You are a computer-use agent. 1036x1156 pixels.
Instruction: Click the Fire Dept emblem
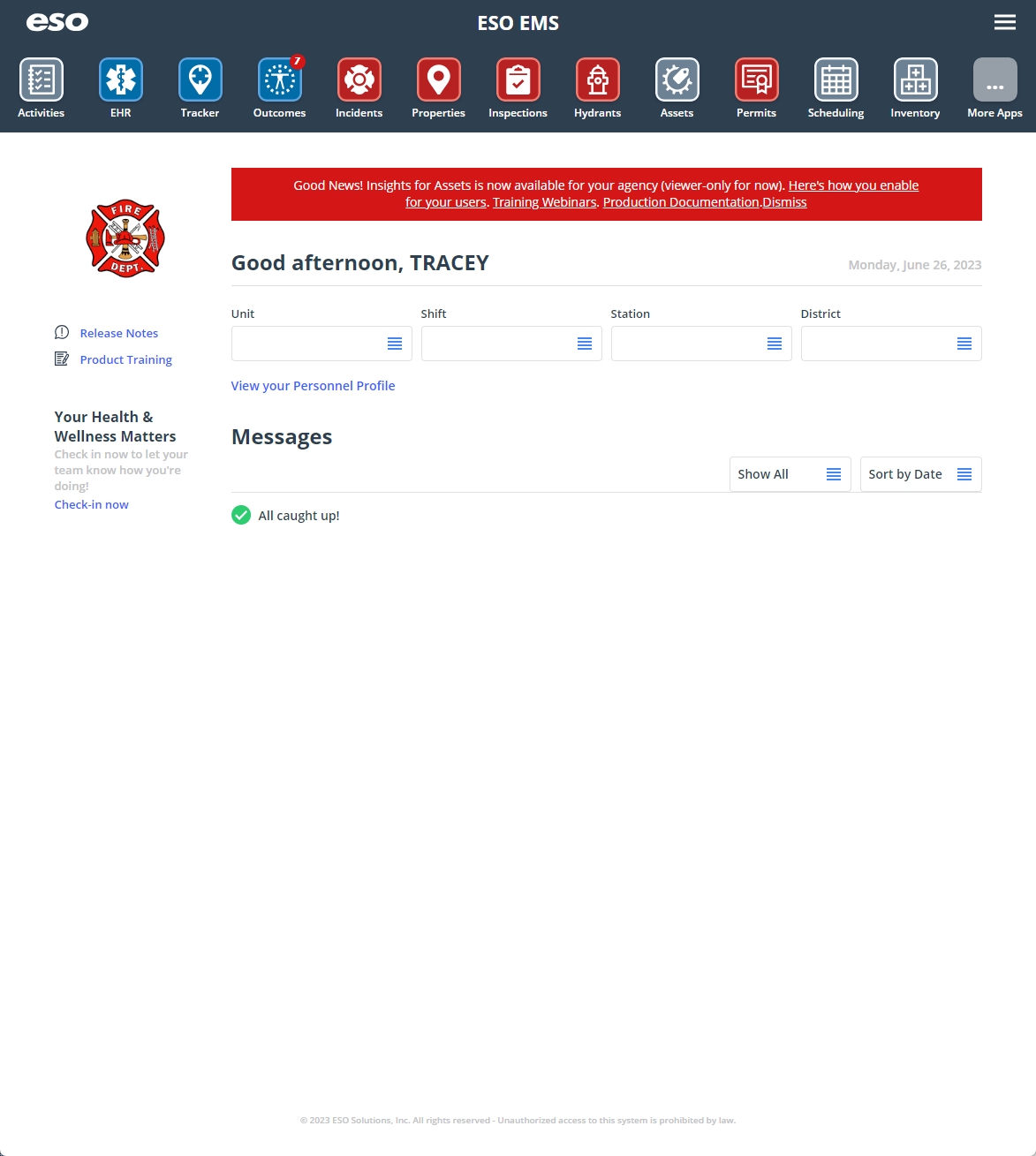125,238
